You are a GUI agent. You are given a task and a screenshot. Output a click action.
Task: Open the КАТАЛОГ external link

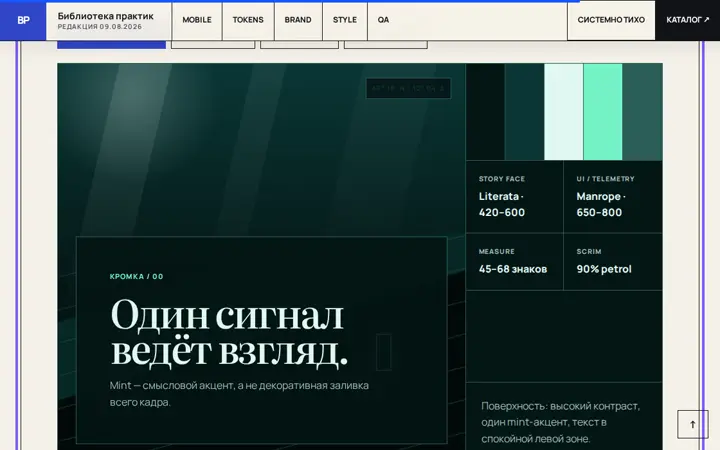point(687,20)
